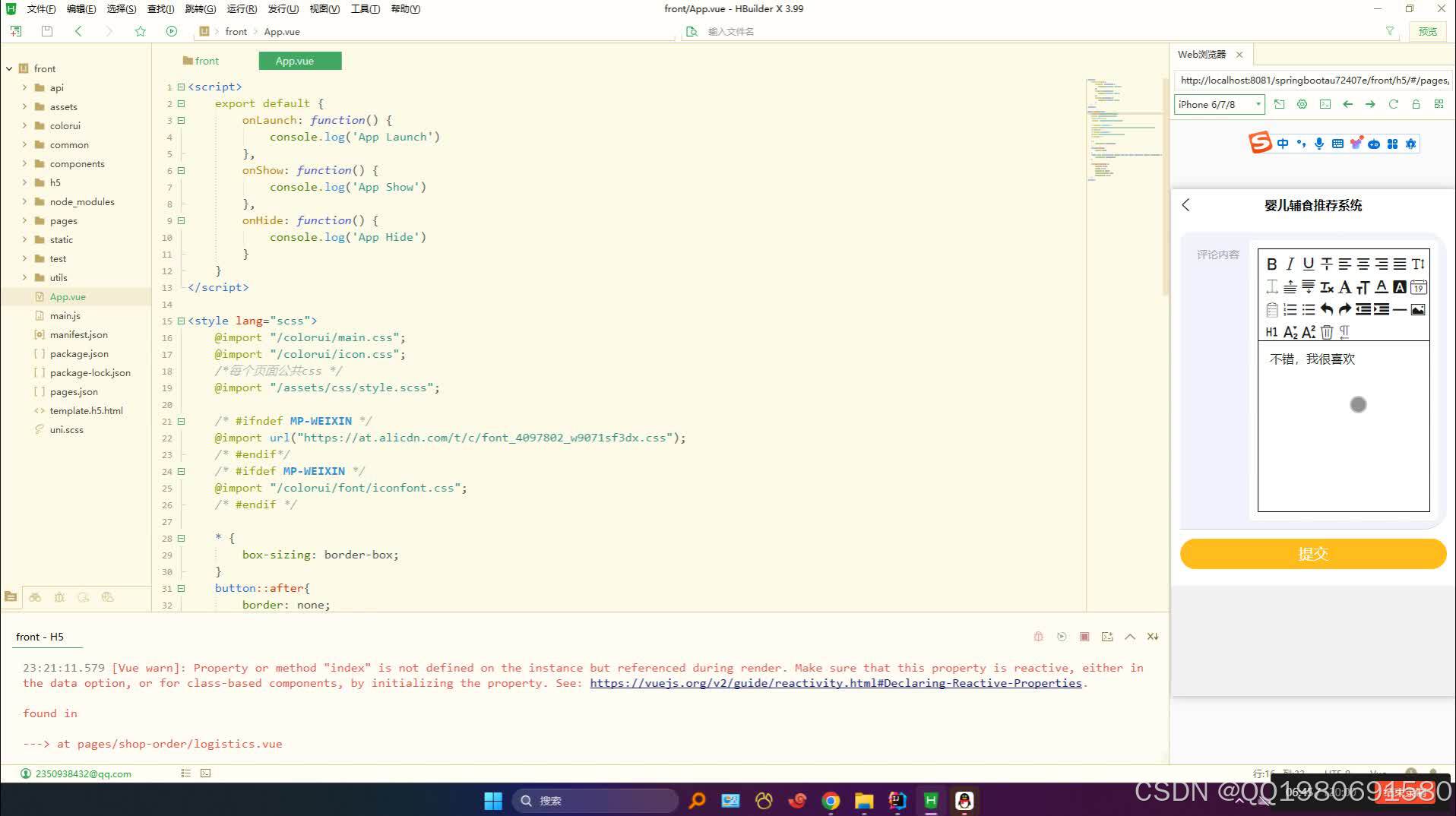1456x816 pixels.
Task: Toggle the console terminal icon in status bar
Action: coord(205,773)
